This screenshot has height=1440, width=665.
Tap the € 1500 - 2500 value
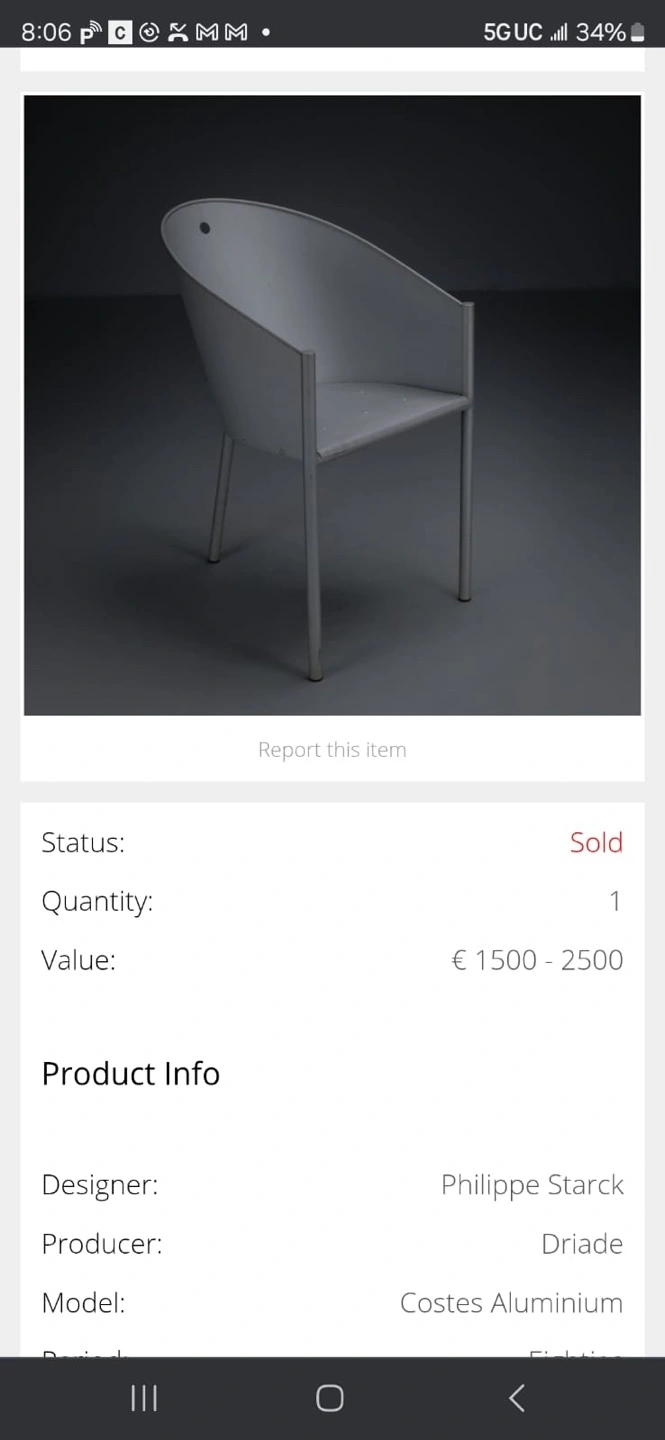tap(537, 960)
